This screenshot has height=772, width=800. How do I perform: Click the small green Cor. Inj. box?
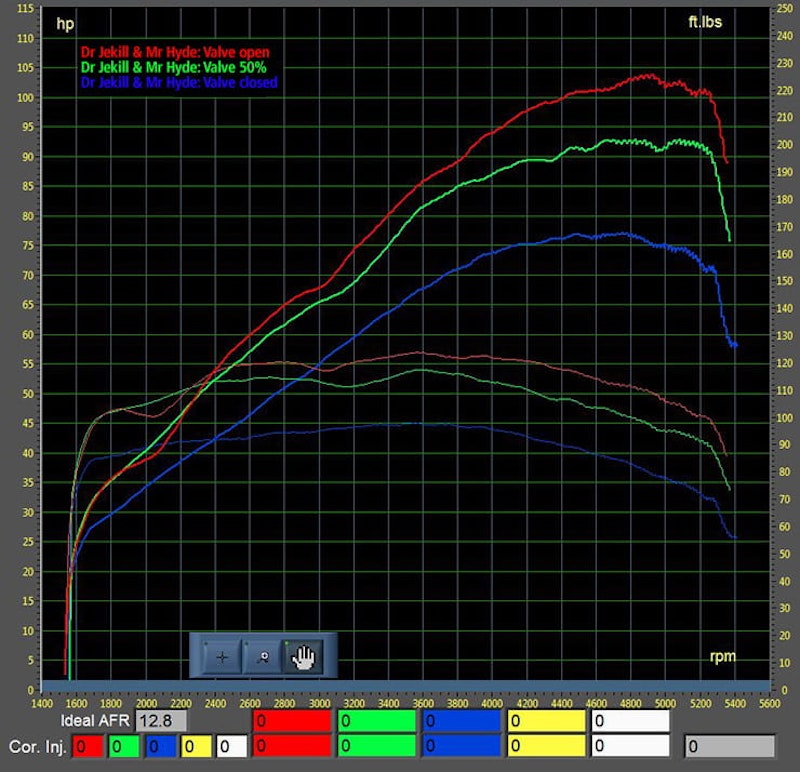pyautogui.click(x=123, y=746)
